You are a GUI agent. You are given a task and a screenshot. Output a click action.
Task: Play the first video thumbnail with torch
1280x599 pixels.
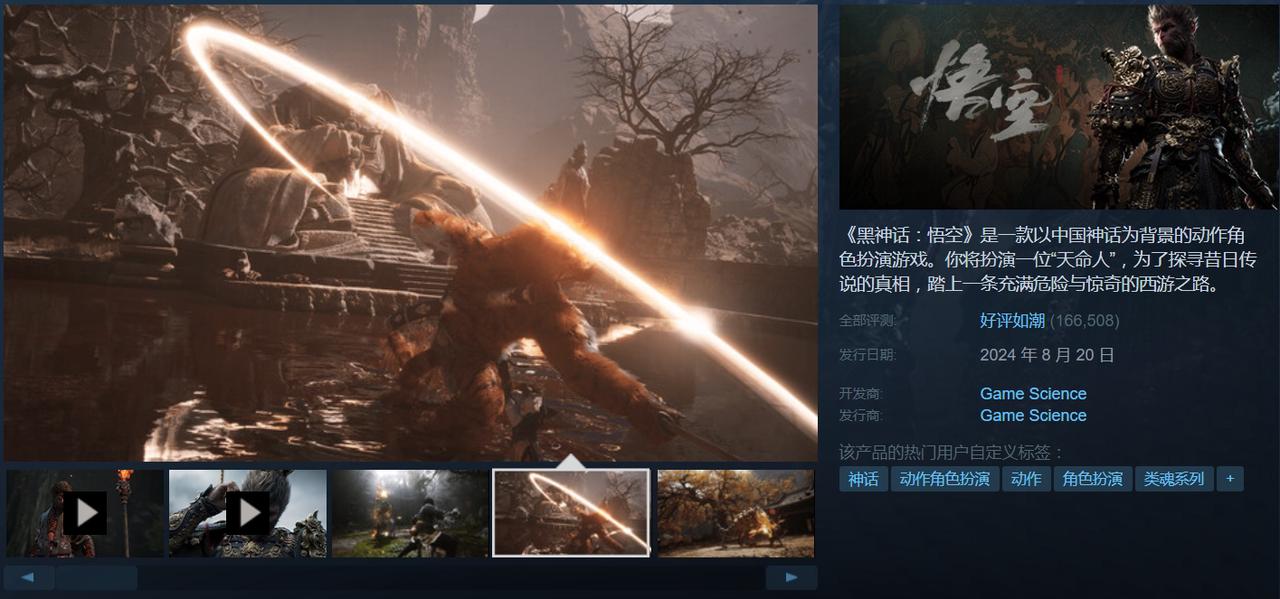[x=85, y=513]
